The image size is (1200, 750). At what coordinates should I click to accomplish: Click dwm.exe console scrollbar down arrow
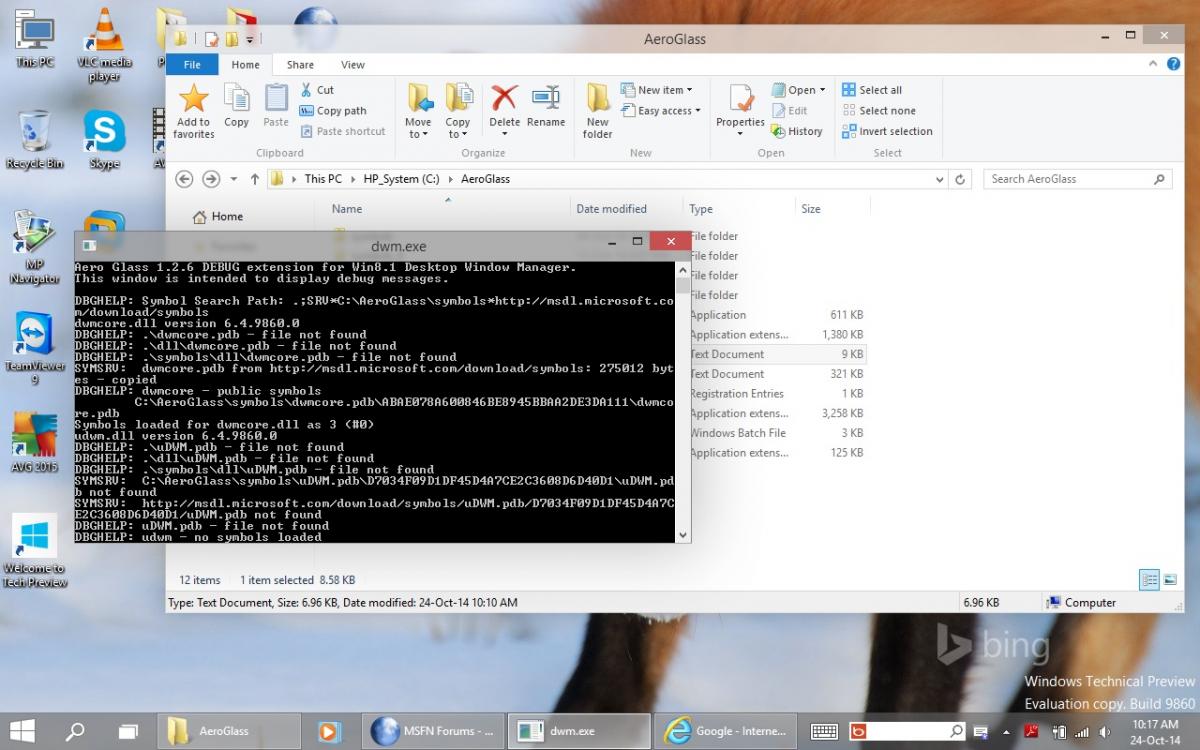coord(684,535)
